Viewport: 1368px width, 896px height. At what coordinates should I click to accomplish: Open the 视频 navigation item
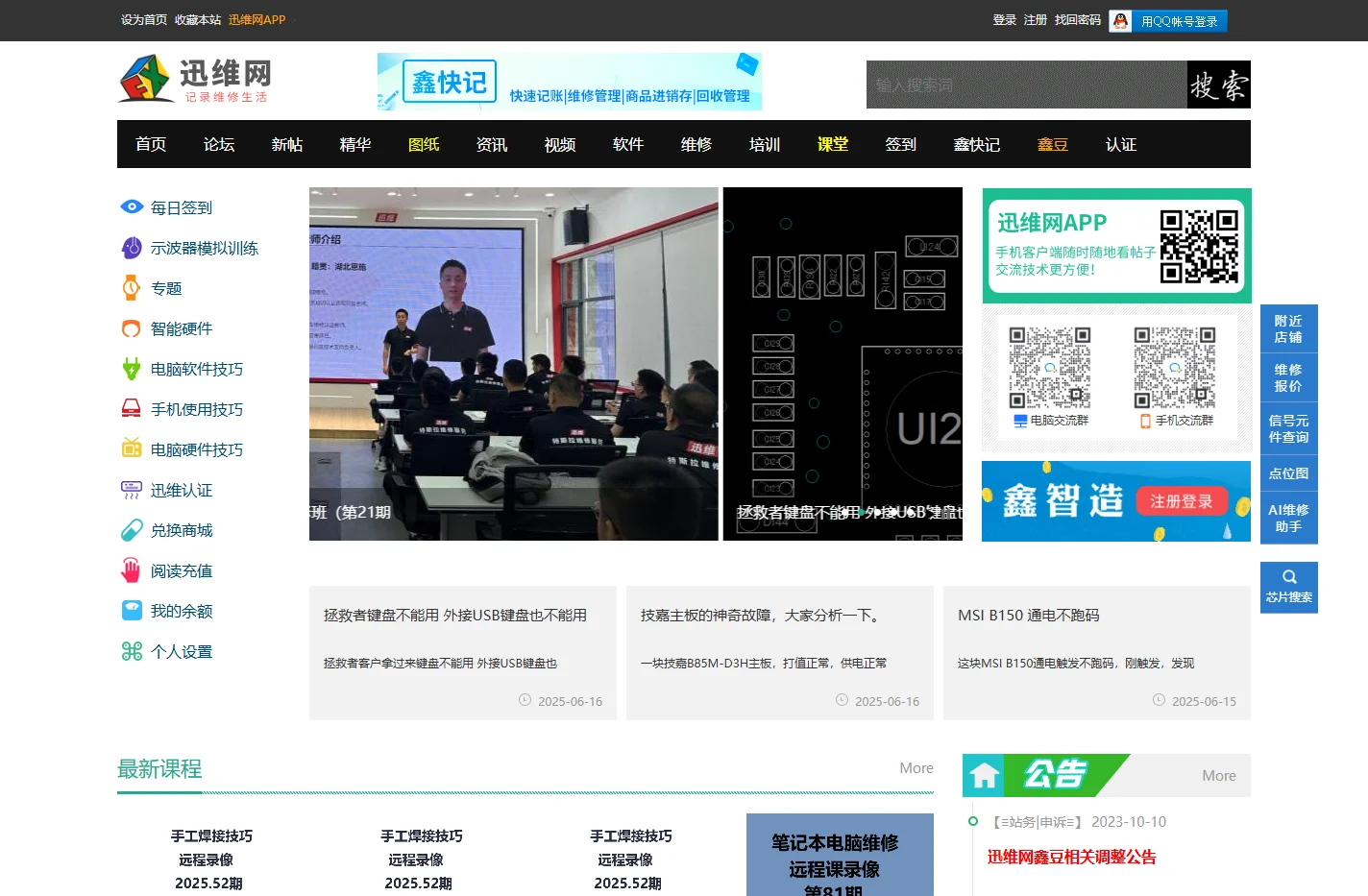pyautogui.click(x=560, y=144)
